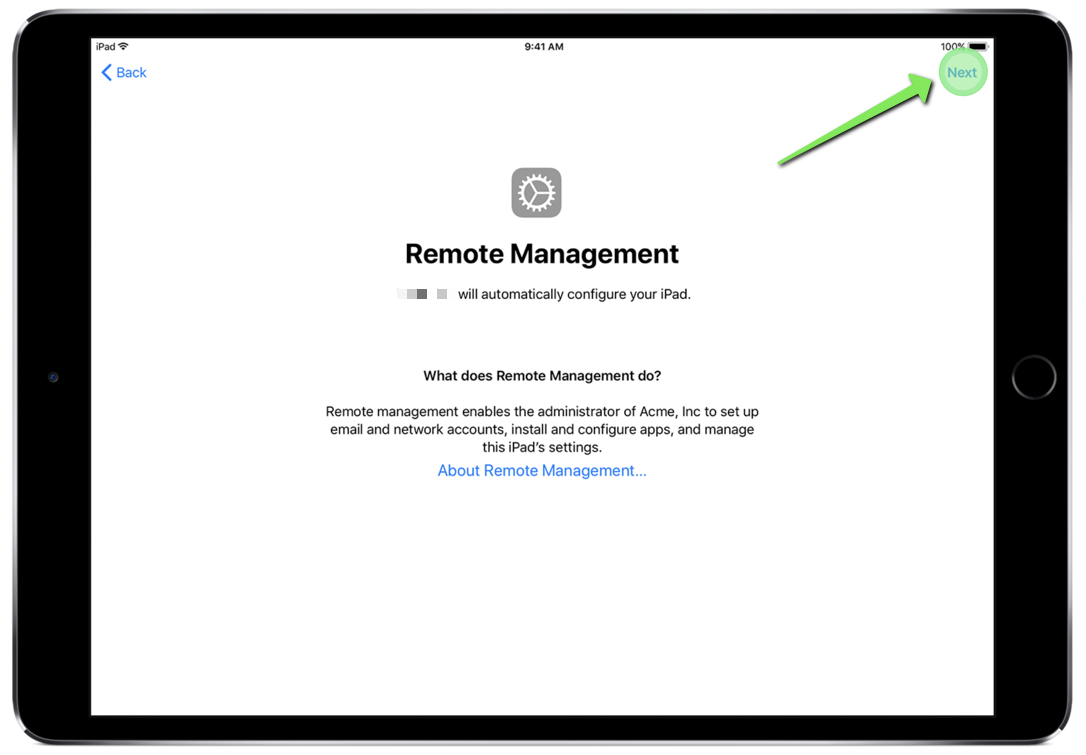The image size is (1086, 755).
Task: Tap the battery icon in status bar
Action: 977,47
